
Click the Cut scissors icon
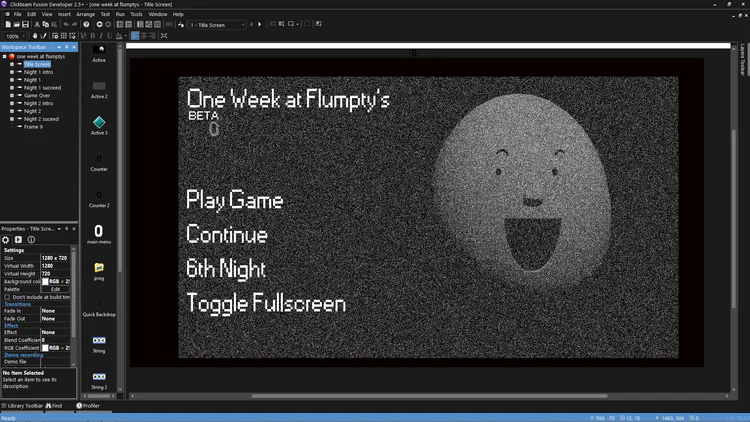point(37,24)
